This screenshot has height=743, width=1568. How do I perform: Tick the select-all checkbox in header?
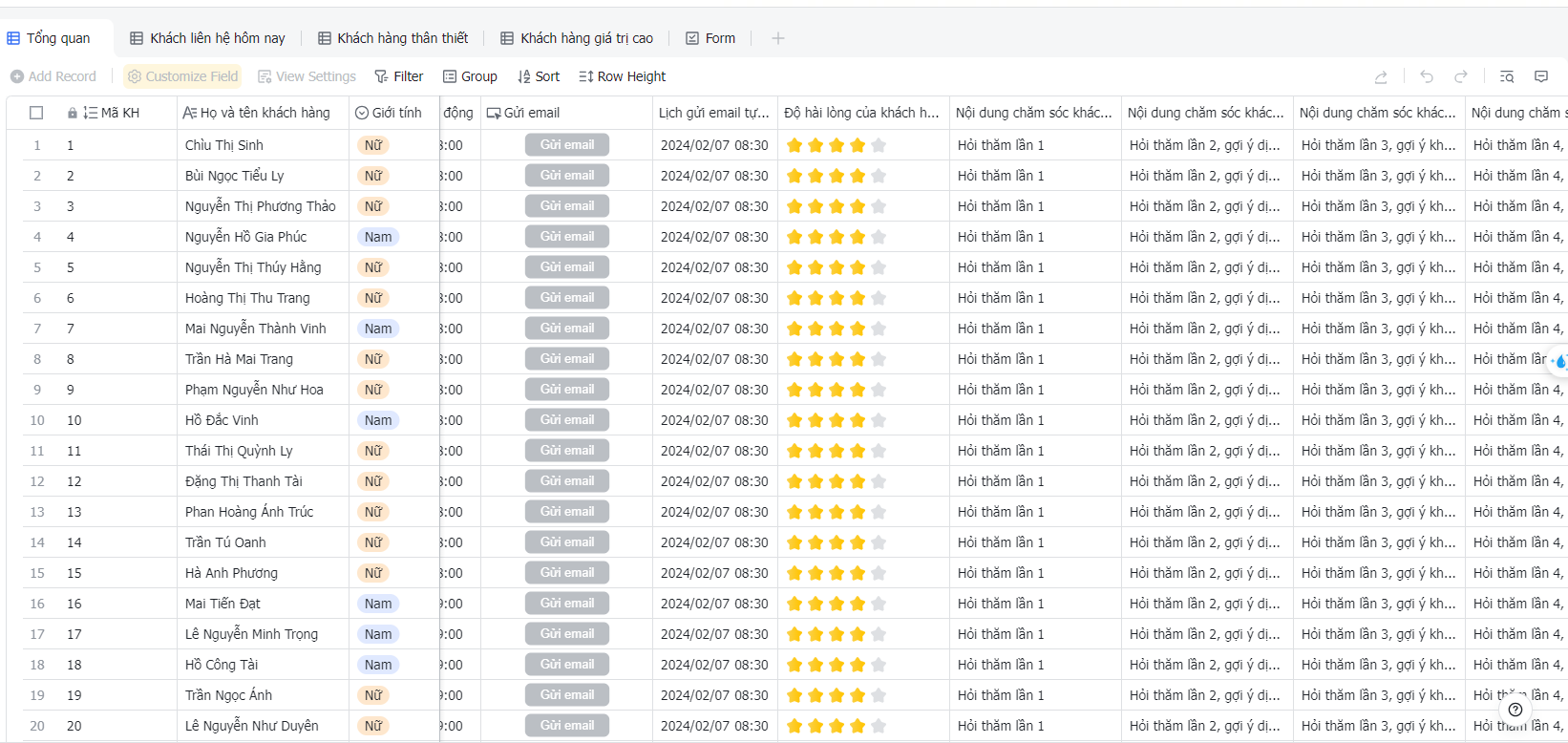pos(36,113)
